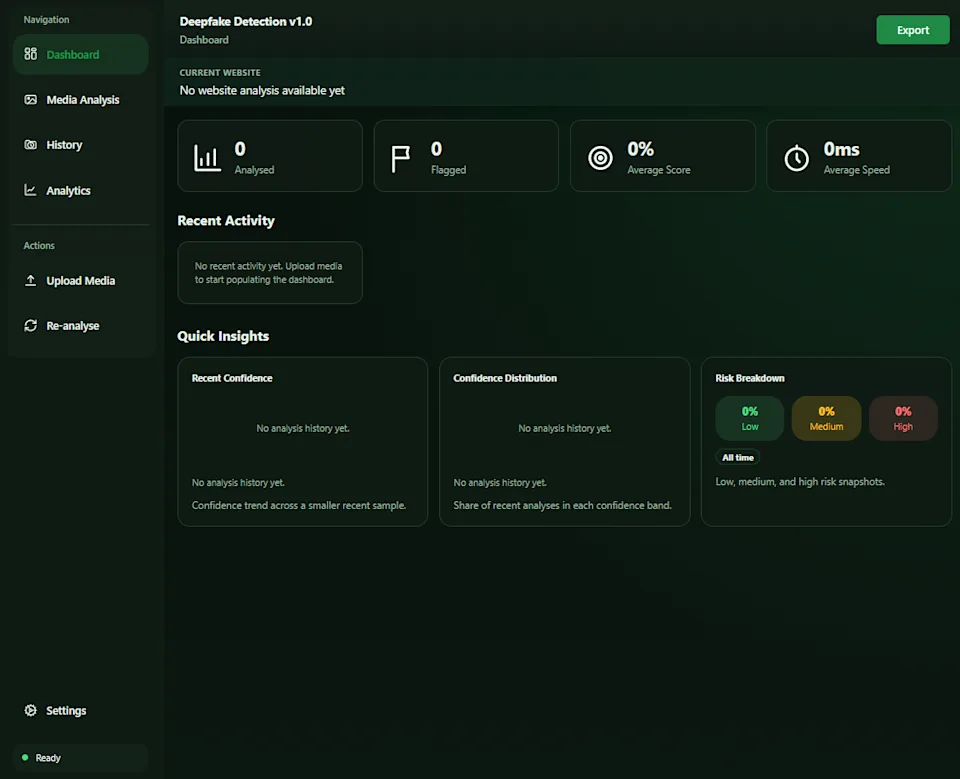
Task: Click 'No website analysis available yet' text
Action: click(262, 91)
